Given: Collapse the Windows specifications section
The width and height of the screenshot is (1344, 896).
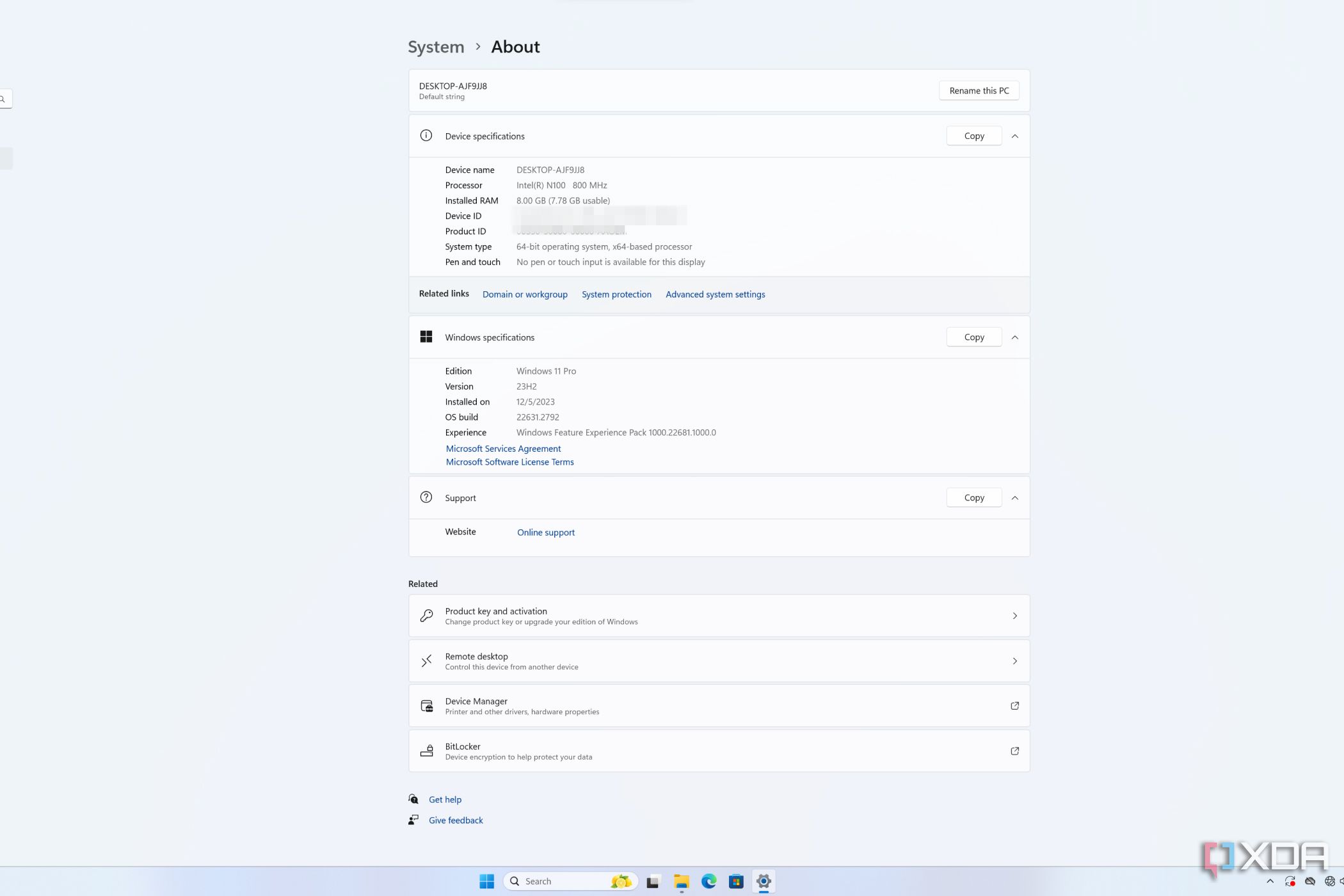Looking at the screenshot, I should (x=1014, y=337).
